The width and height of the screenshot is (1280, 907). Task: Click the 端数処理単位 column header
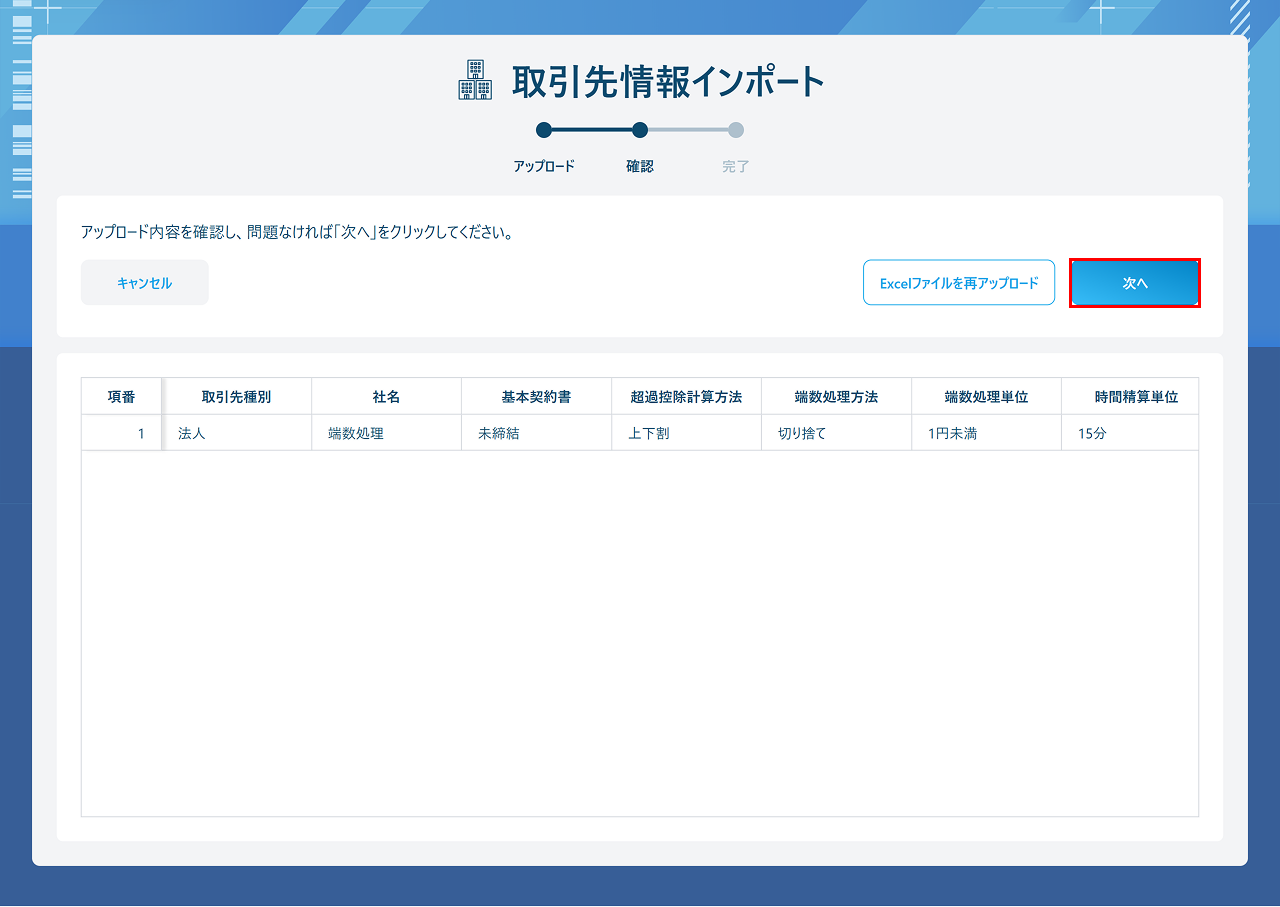[986, 397]
